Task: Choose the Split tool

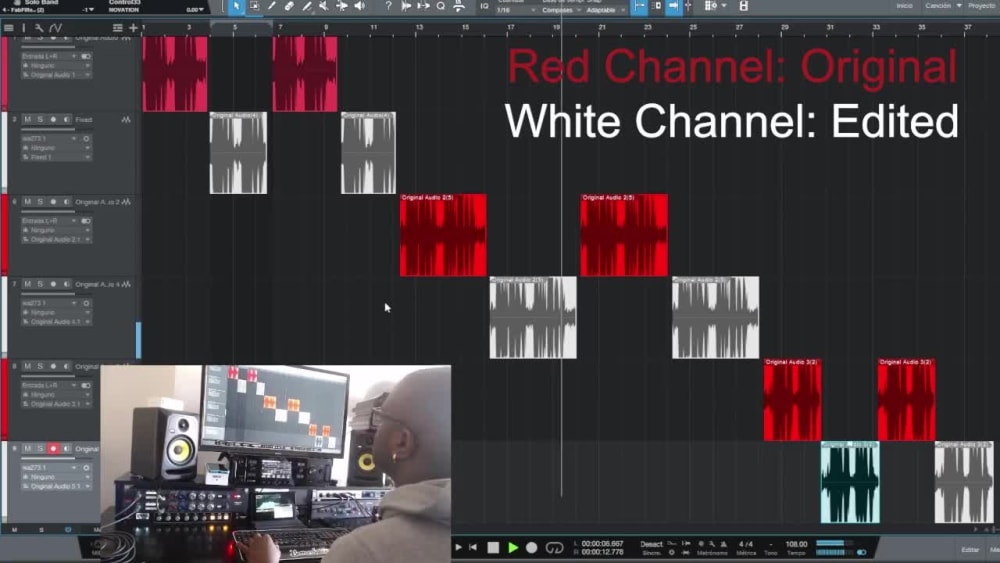Action: 272,6
